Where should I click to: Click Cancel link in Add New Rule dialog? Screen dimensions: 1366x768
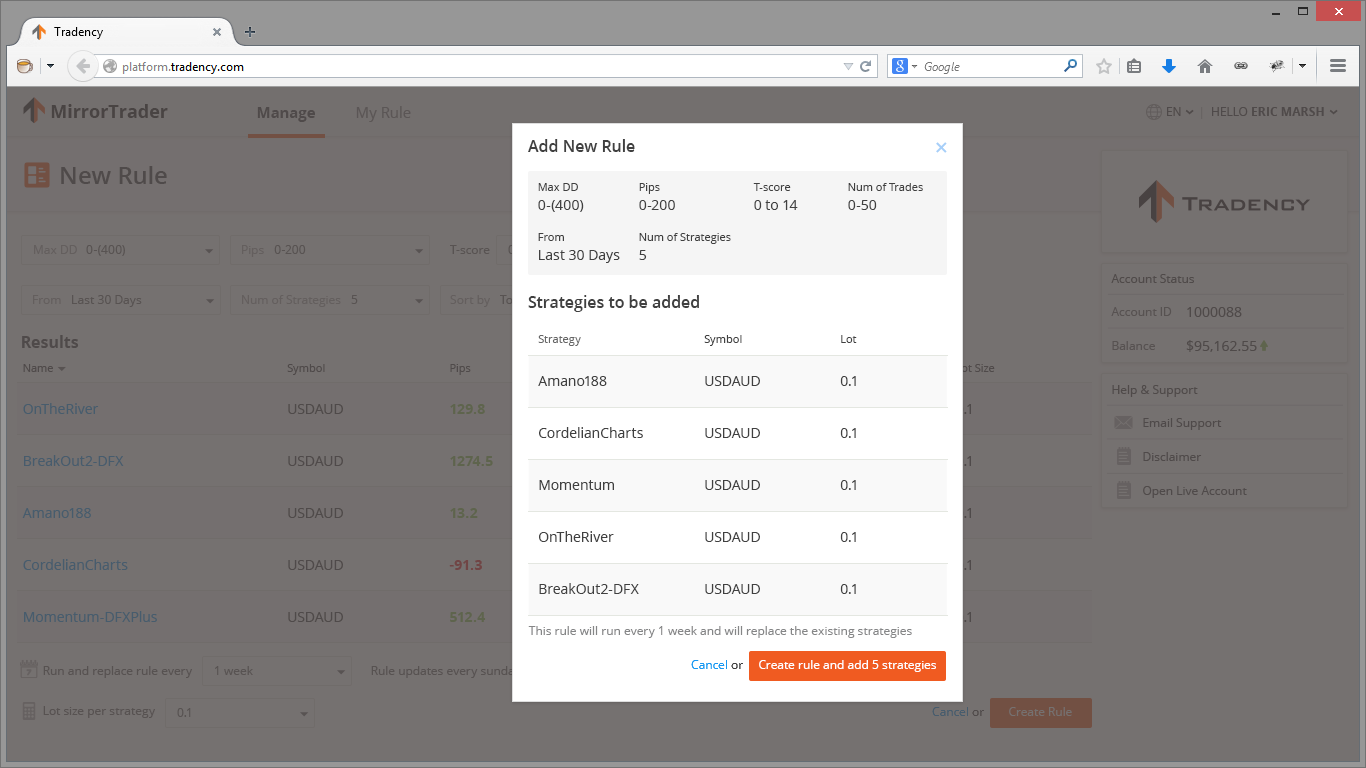(x=709, y=665)
